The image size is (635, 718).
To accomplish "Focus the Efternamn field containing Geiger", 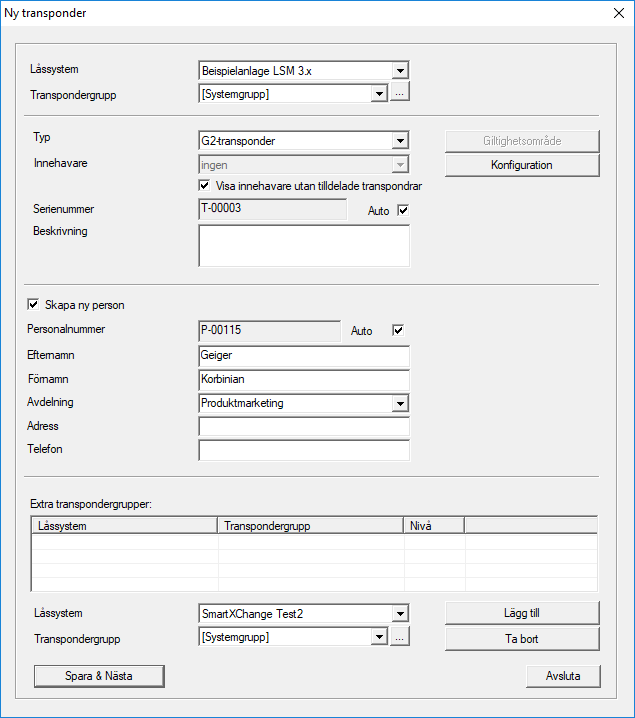I will tap(304, 357).
